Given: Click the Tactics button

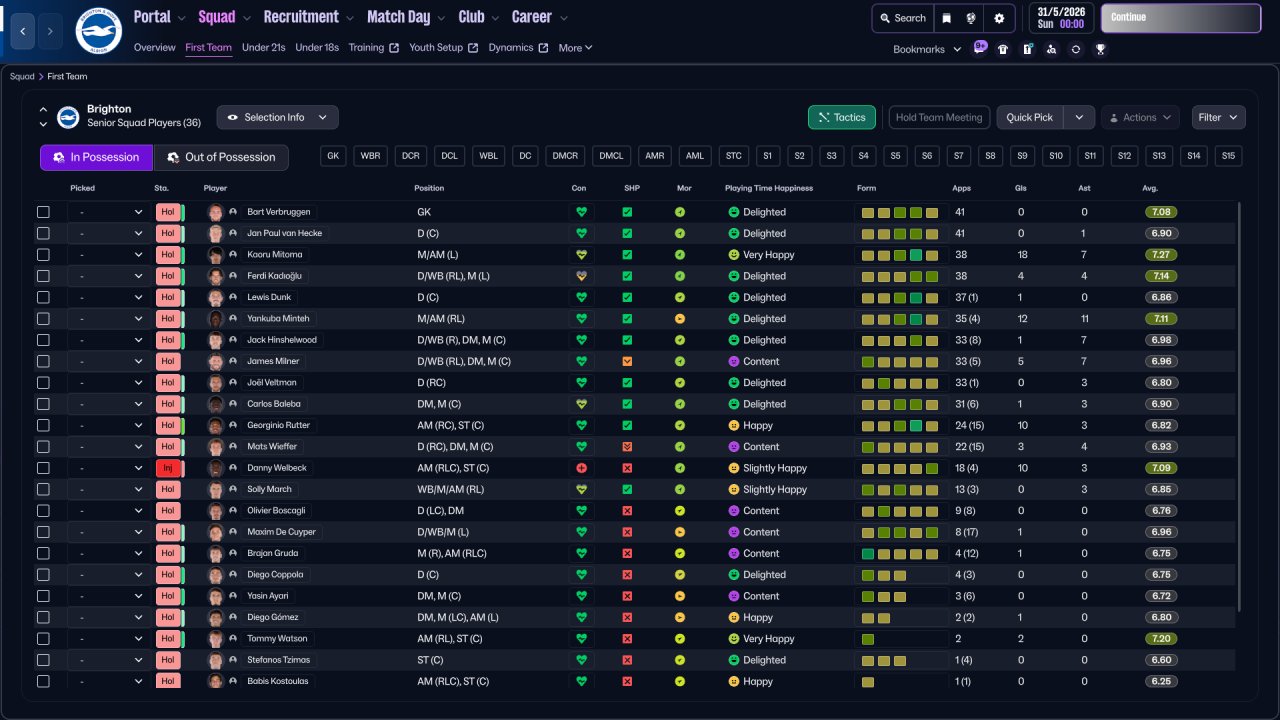Looking at the screenshot, I should point(841,117).
